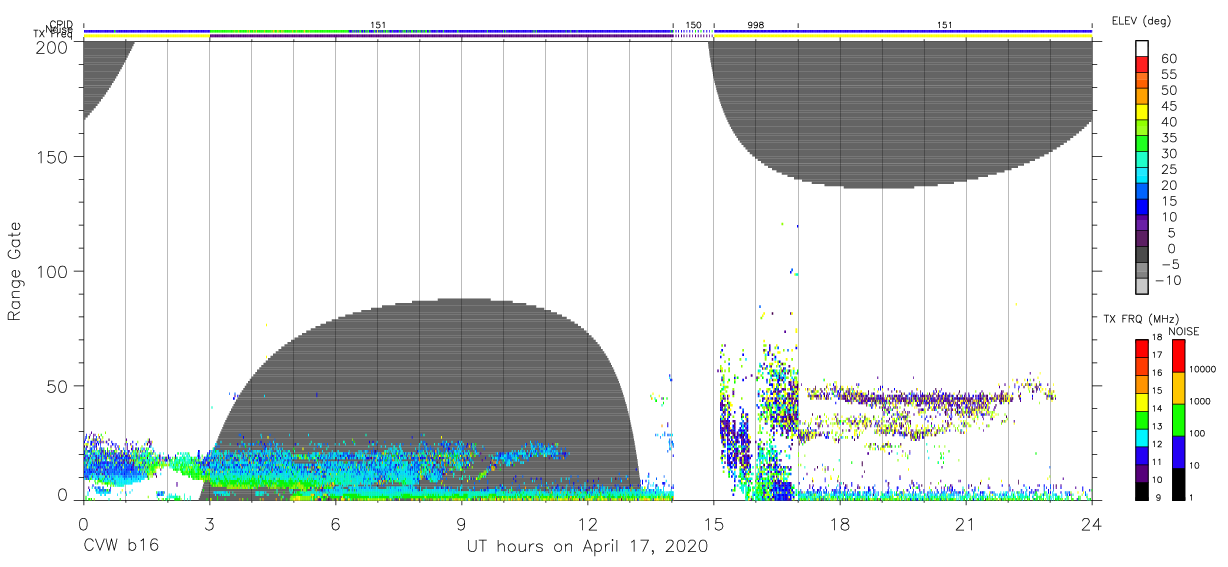This screenshot has height=567, width=1228.
Task: Pick the green segment of the NOISE bar
Action: [x=1177, y=420]
